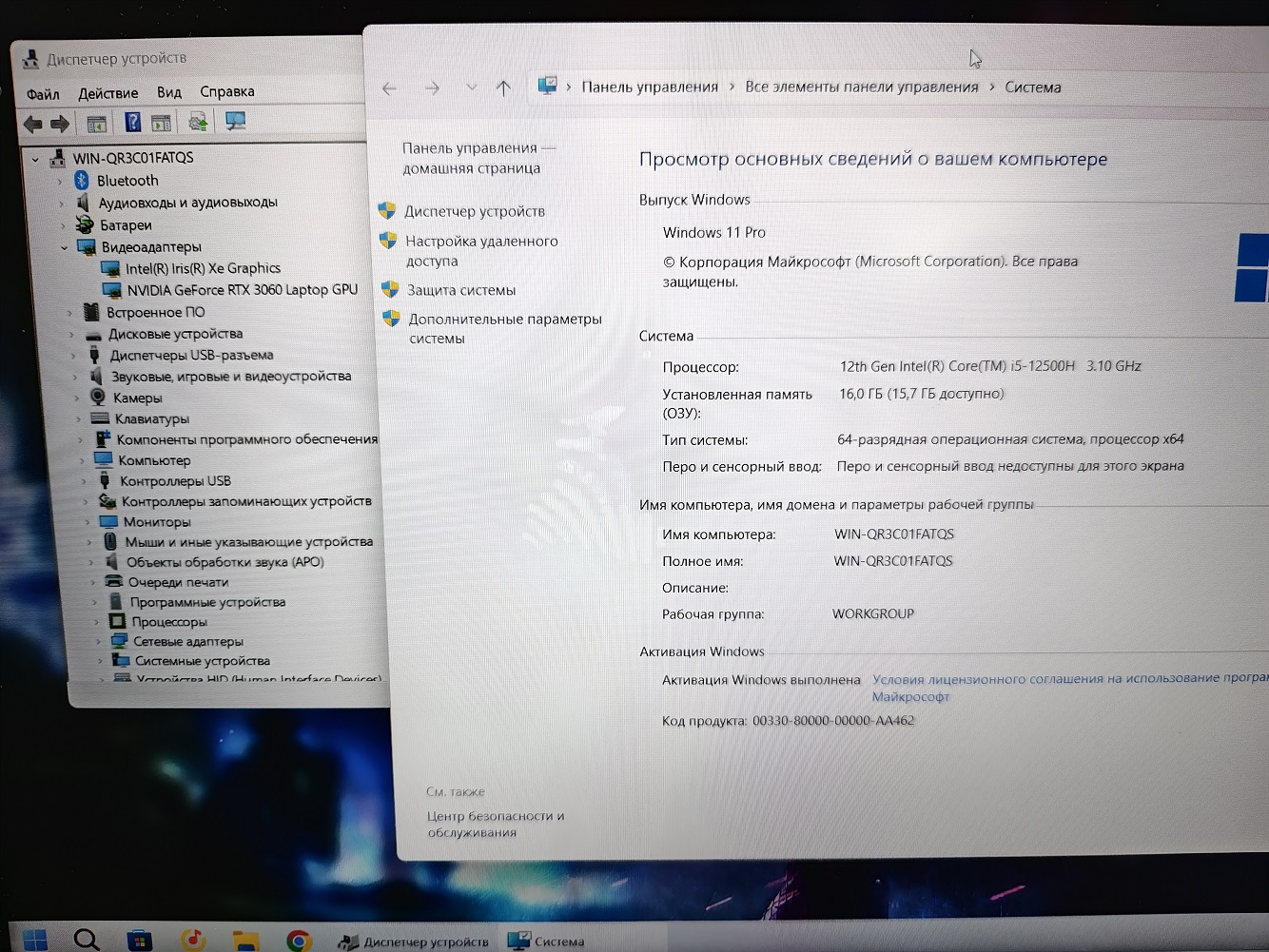Expand the Системные устройства category

tap(99, 660)
